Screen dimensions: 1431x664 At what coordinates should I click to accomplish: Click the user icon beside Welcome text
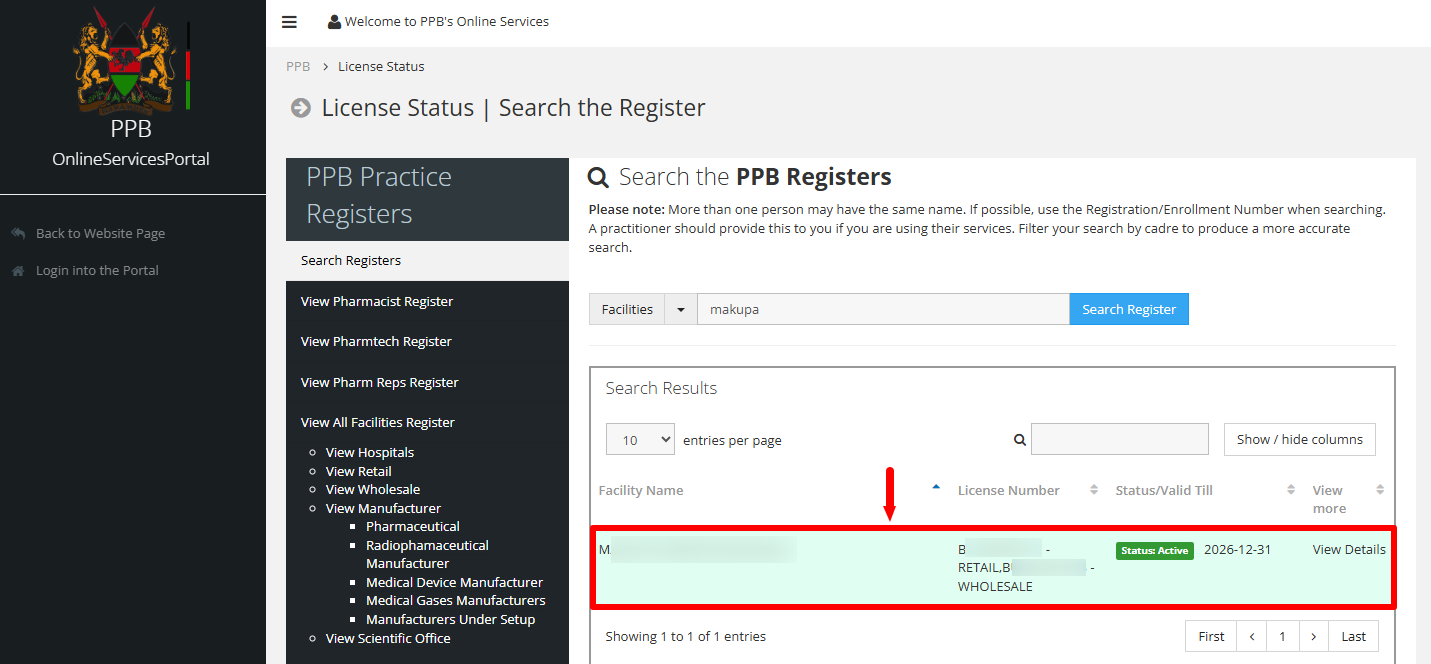click(x=334, y=22)
